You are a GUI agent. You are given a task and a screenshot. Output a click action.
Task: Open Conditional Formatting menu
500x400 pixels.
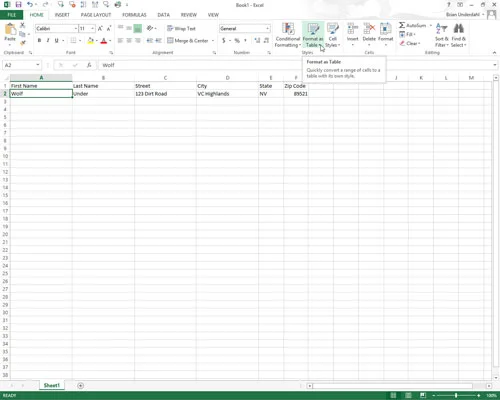[288, 35]
